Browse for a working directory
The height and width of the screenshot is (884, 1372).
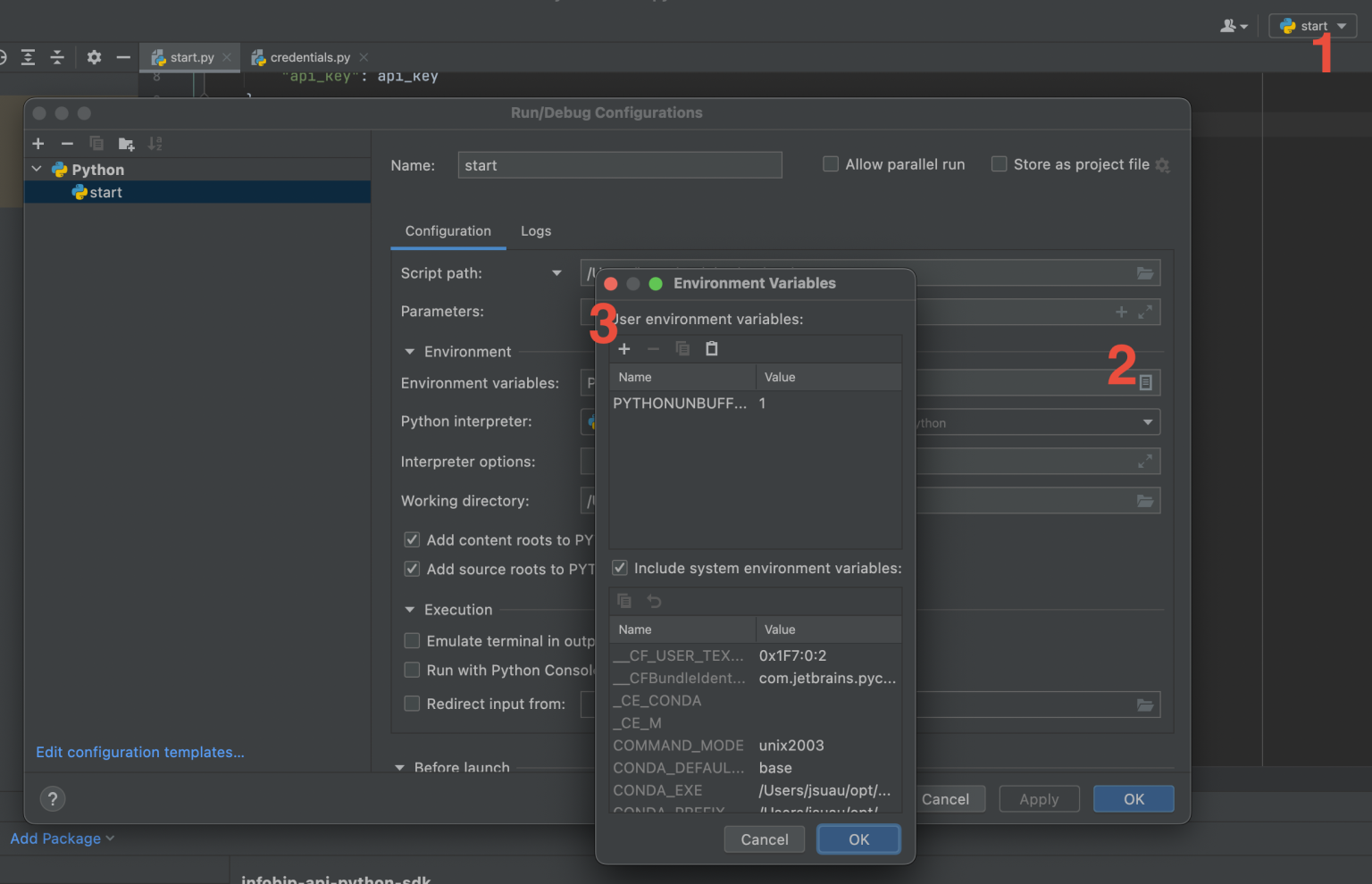1146,500
